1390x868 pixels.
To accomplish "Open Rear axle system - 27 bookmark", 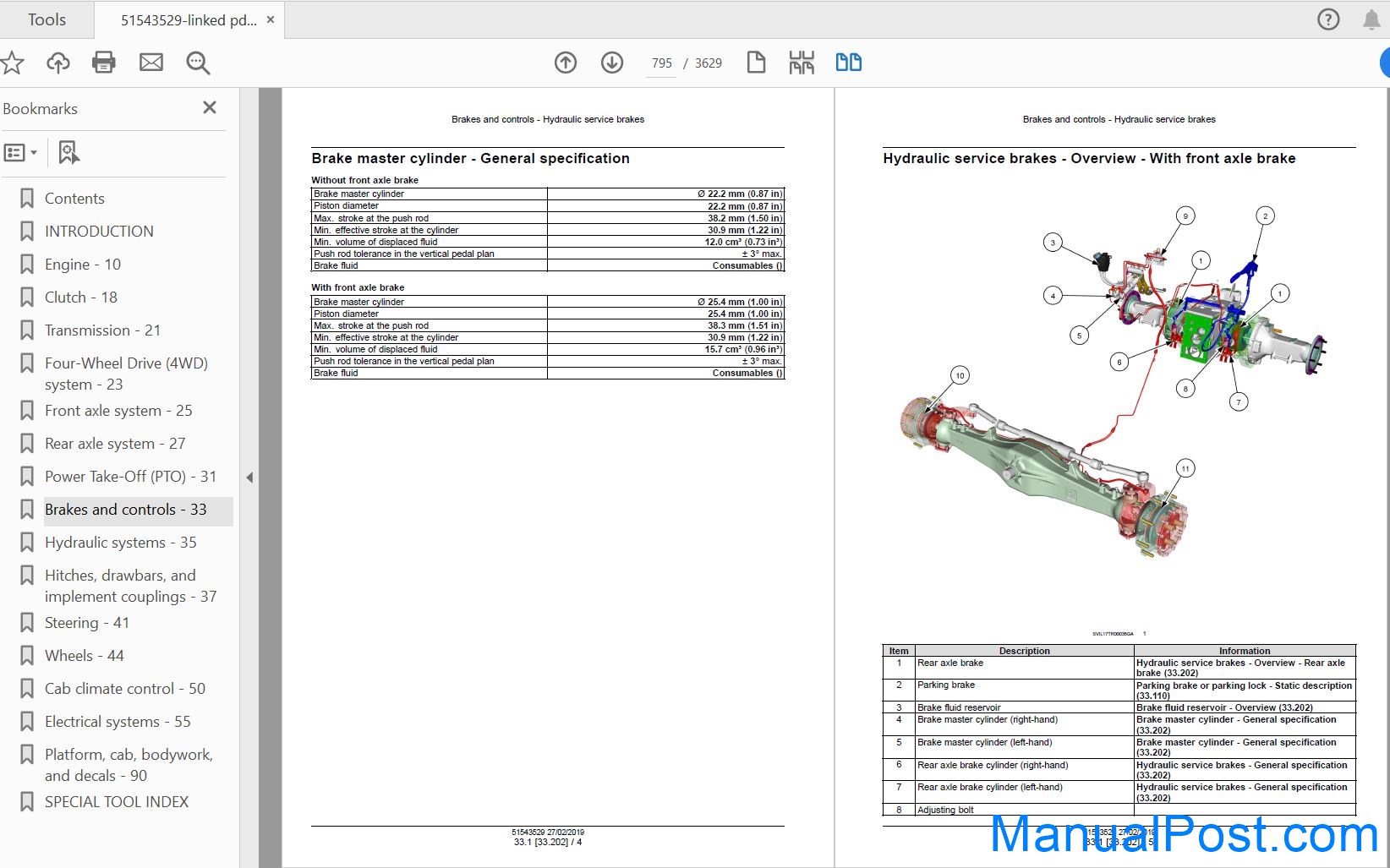I will pyautogui.click(x=115, y=444).
